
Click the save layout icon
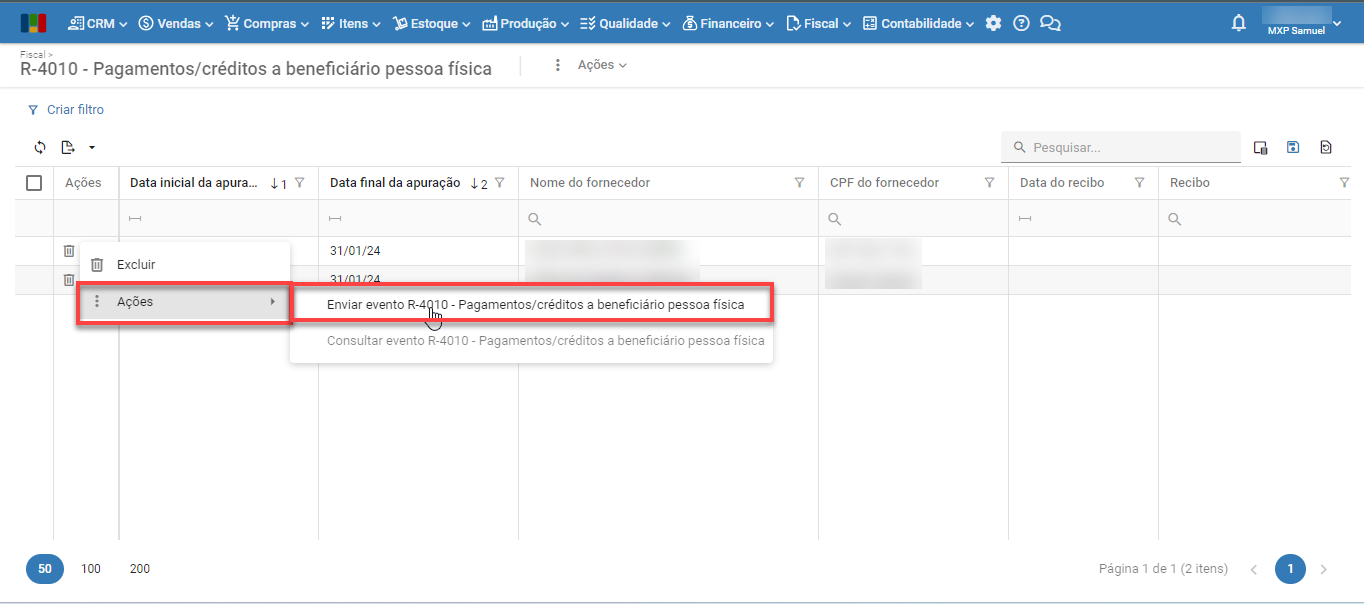click(1293, 147)
